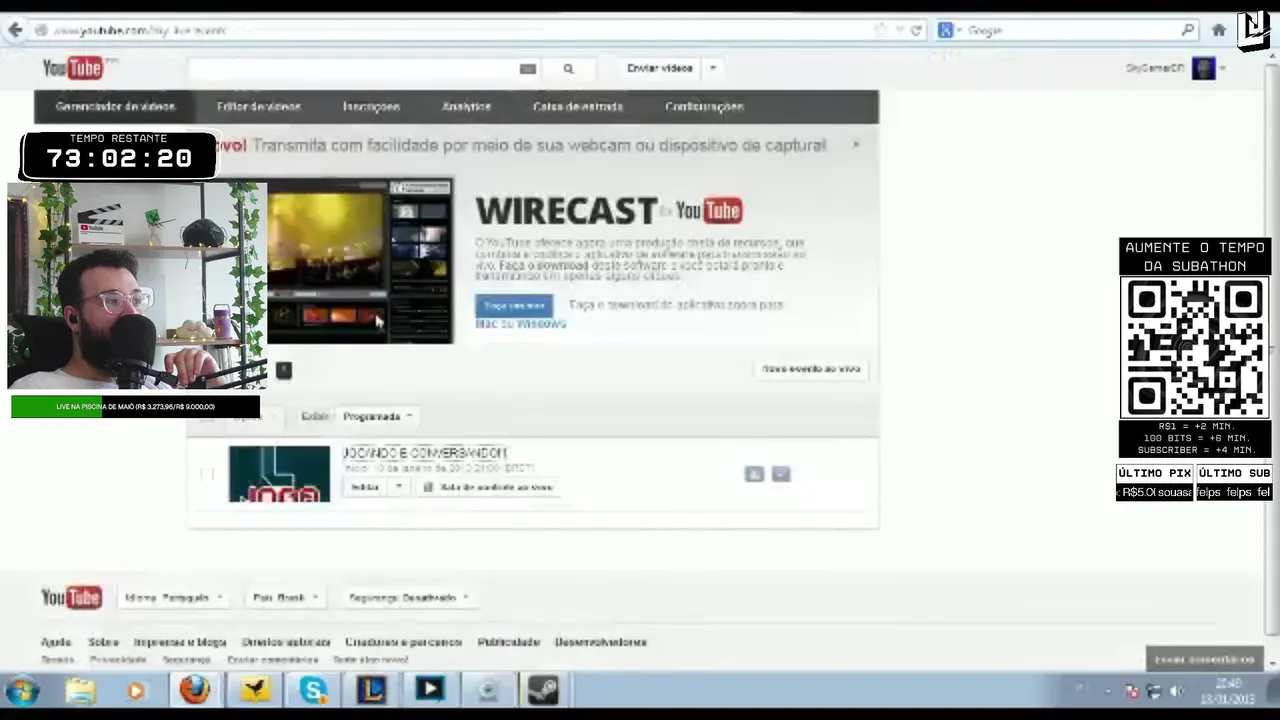
Task: Open Firefox search engine dropdown arrow
Action: click(959, 30)
